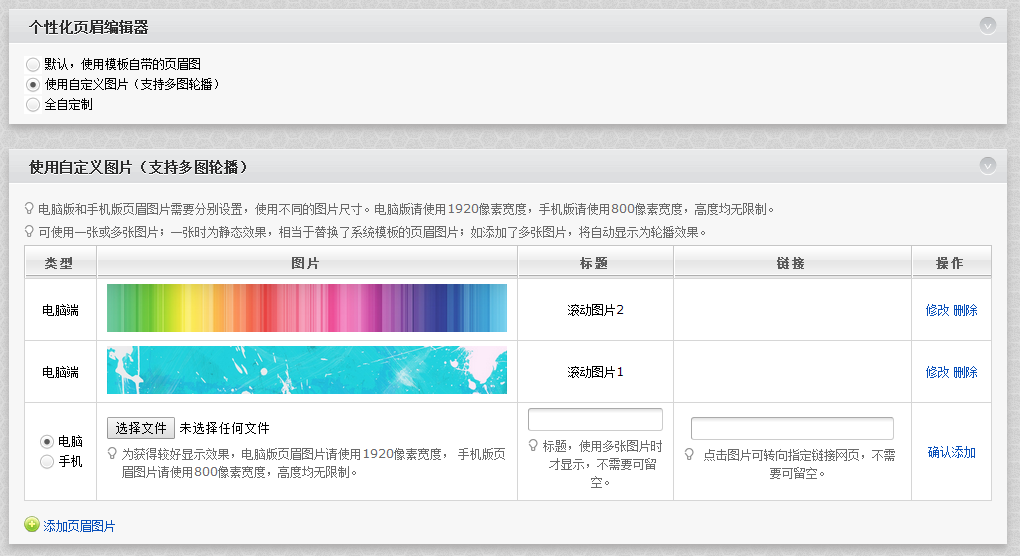Focus the 链接 URL input field
This screenshot has height=556, width=1020.
click(792, 429)
